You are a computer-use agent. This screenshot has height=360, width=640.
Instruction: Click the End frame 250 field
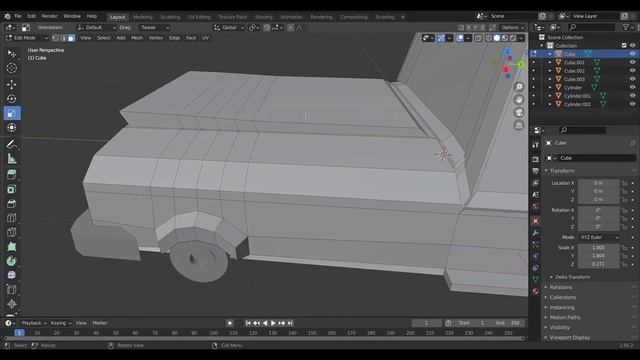coord(508,323)
